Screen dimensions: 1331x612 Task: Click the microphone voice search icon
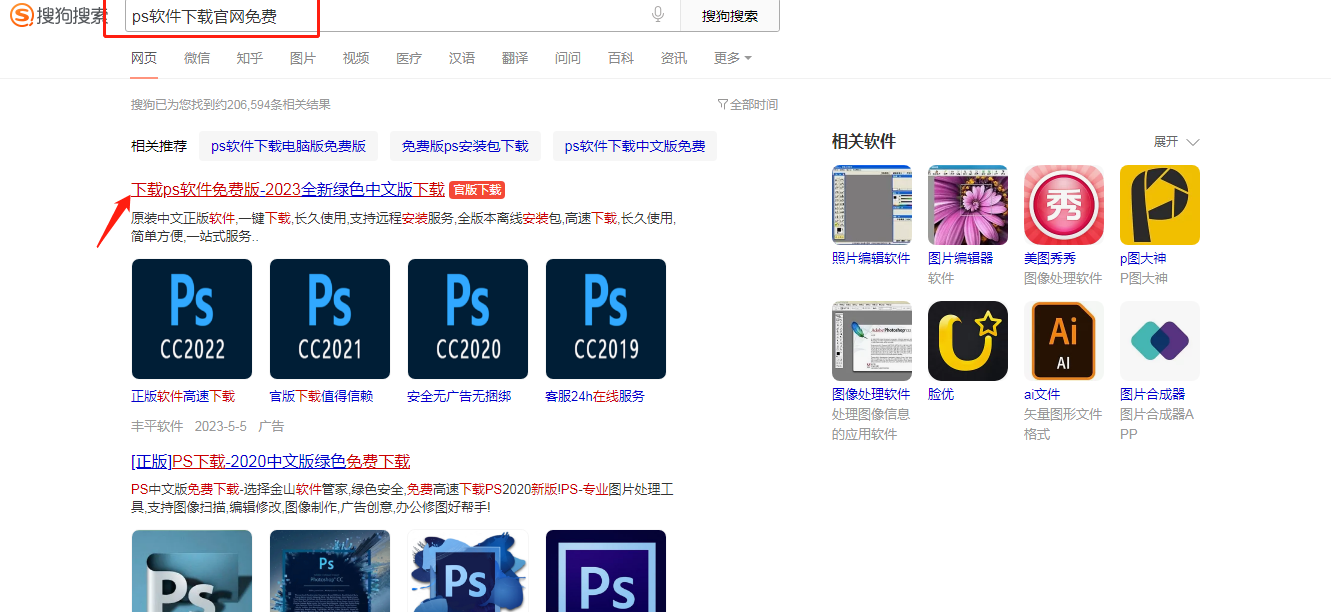(x=658, y=14)
